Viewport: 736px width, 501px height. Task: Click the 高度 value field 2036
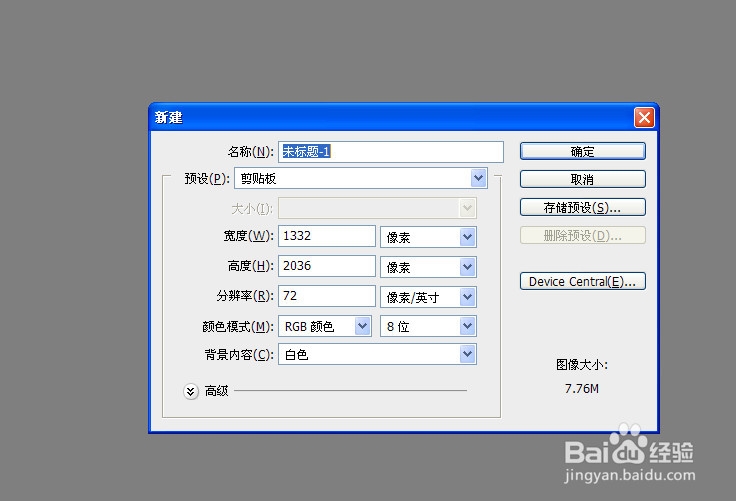pos(327,266)
